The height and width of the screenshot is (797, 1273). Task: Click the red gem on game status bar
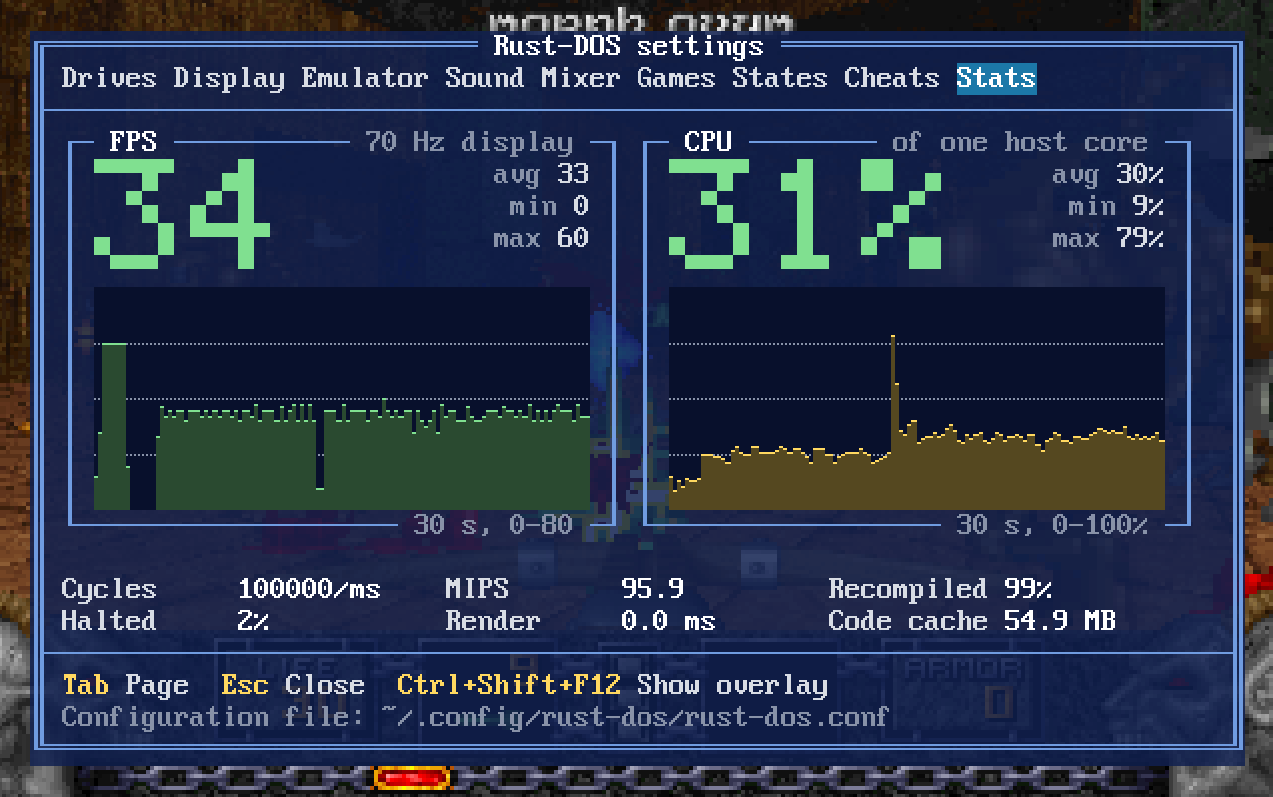pyautogui.click(x=412, y=778)
